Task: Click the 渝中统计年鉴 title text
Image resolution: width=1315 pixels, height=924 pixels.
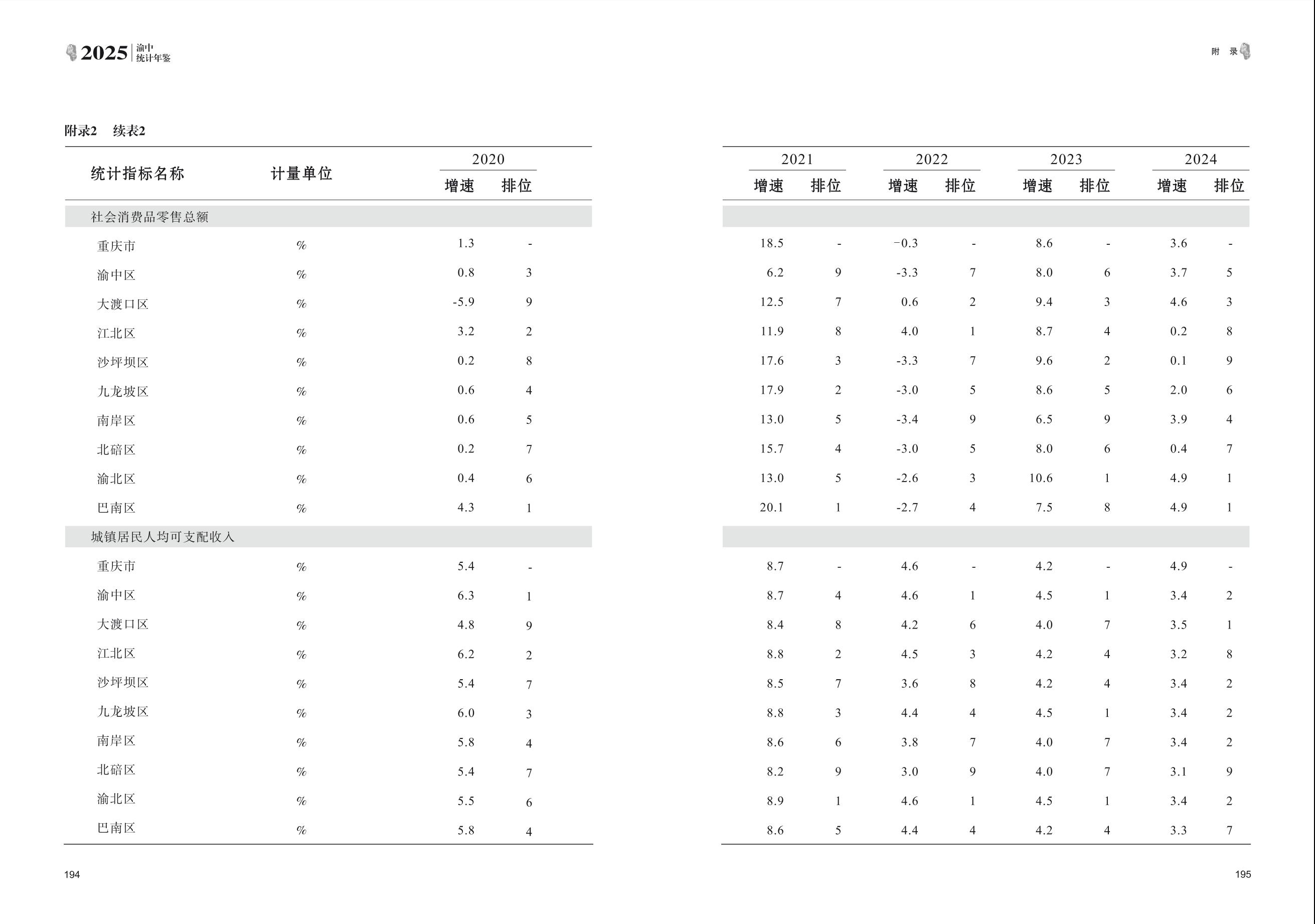Action: point(153,53)
